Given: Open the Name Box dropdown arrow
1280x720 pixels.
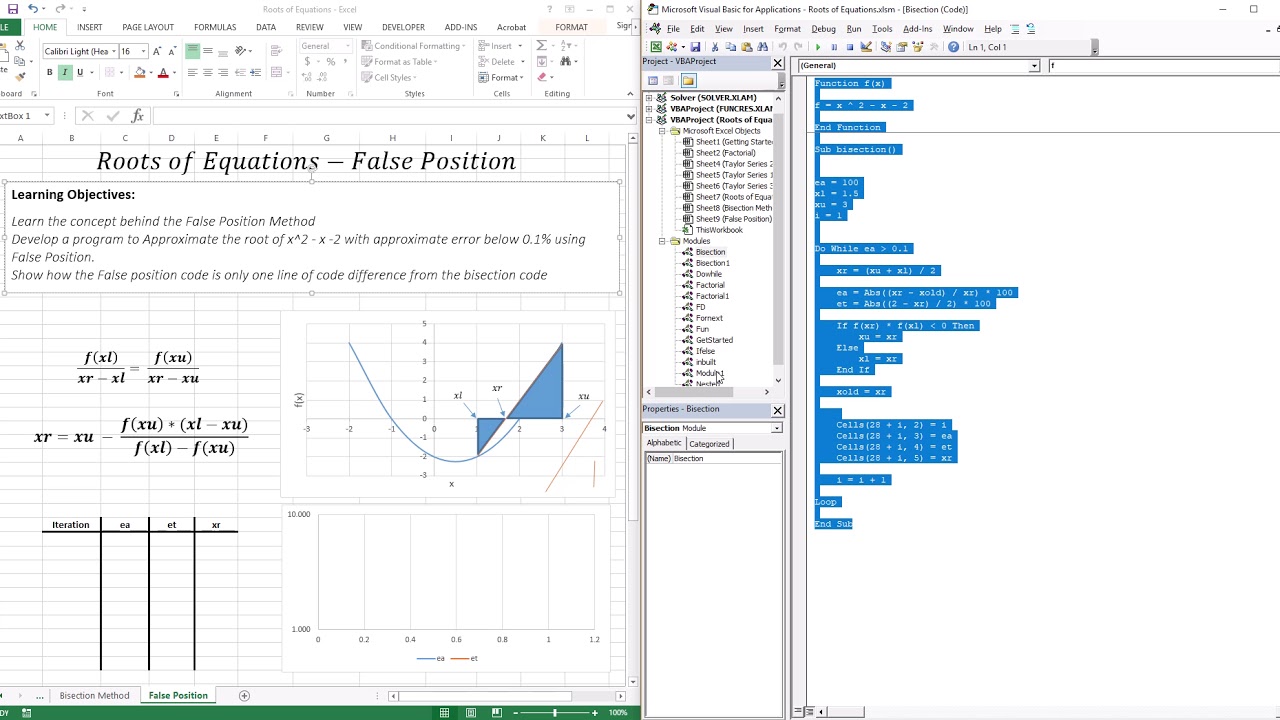Looking at the screenshot, I should (x=46, y=116).
